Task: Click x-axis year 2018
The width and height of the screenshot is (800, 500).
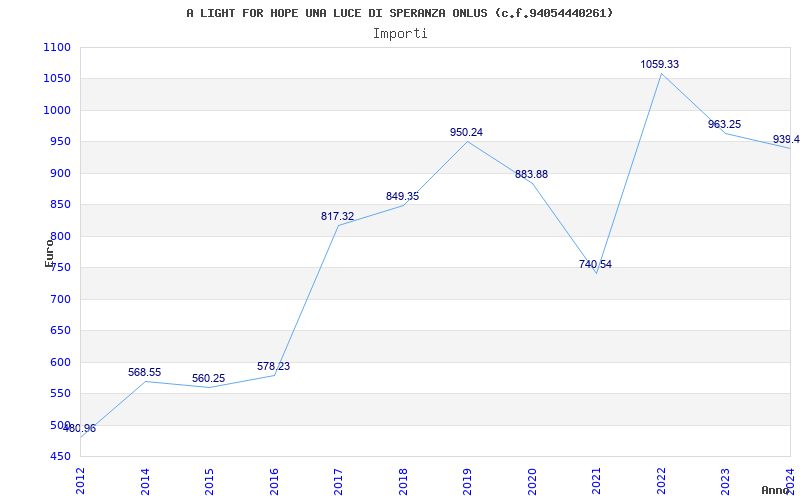Action: tap(403, 481)
